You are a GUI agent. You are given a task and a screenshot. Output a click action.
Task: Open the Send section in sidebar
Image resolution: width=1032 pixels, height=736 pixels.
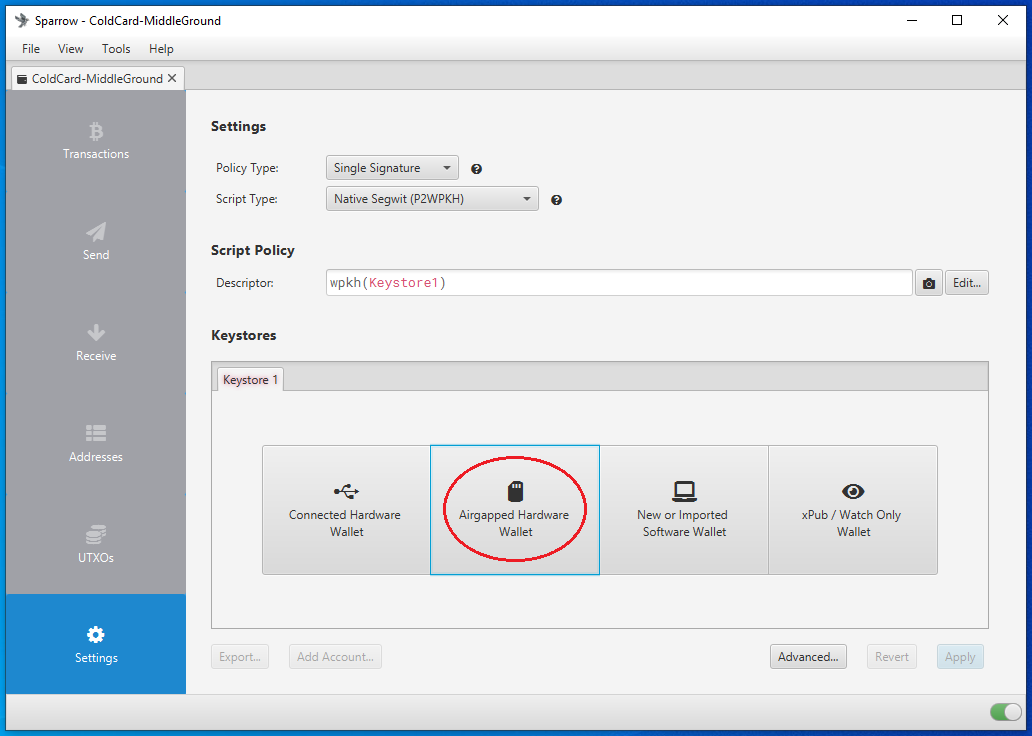point(96,242)
